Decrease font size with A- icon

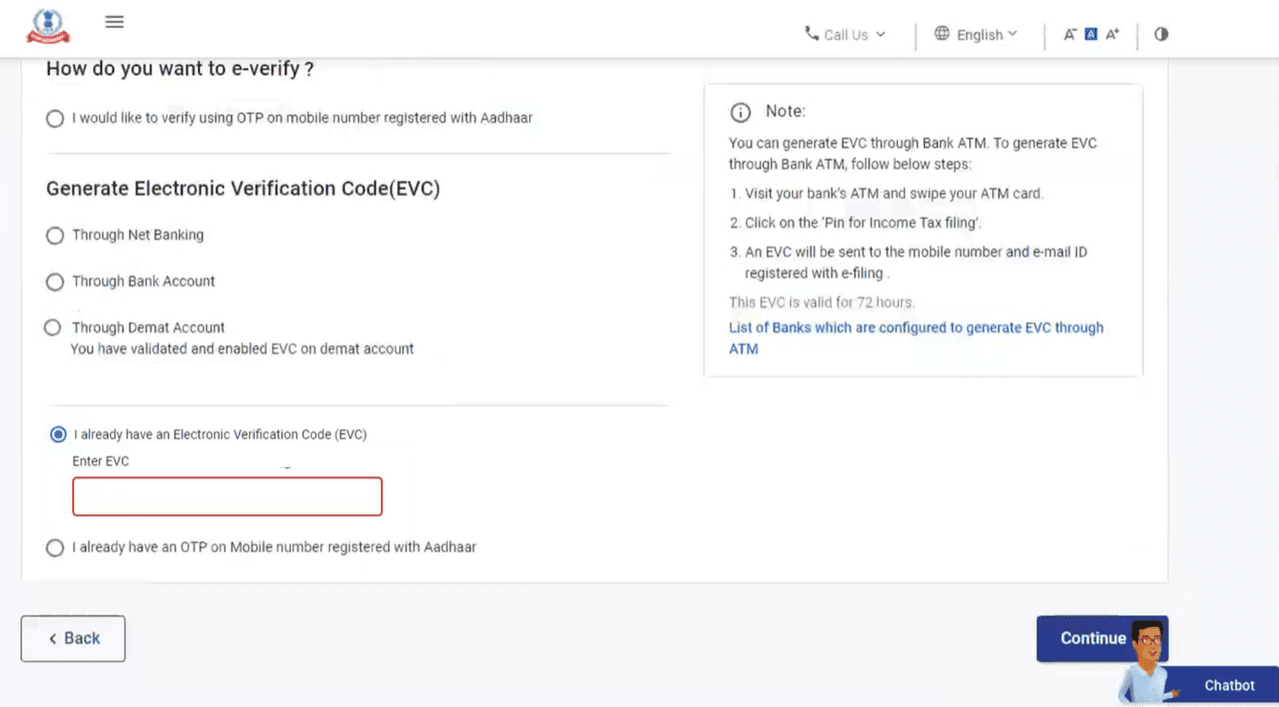[1070, 34]
